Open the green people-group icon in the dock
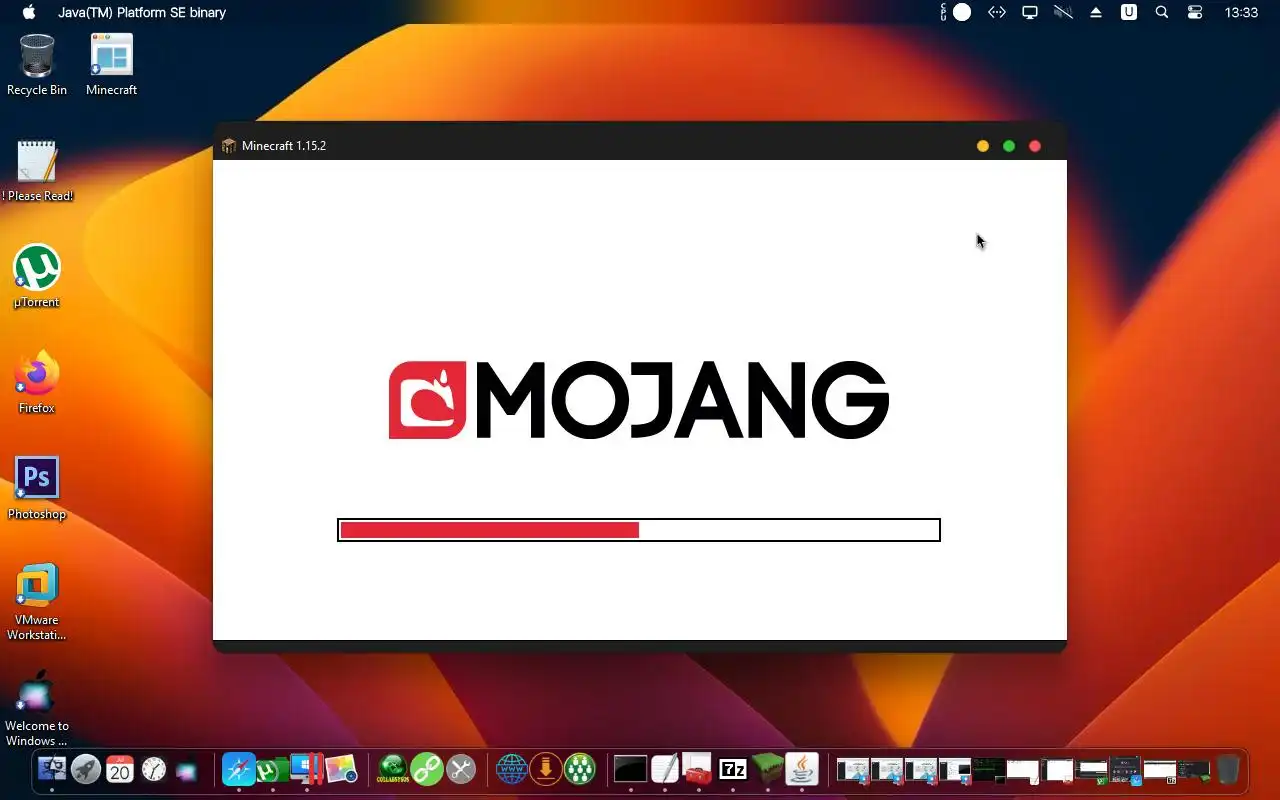 (580, 769)
